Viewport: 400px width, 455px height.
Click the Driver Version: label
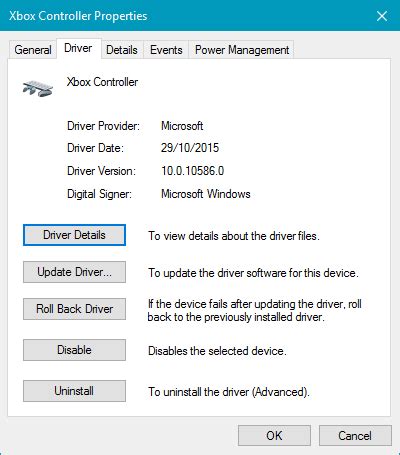pos(101,171)
